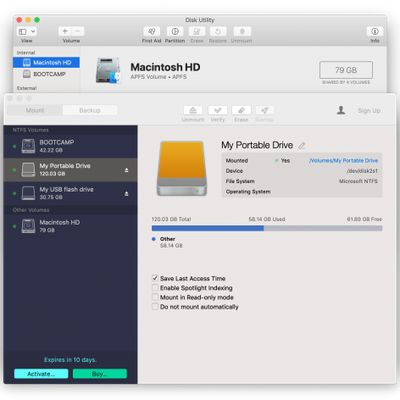Image resolution: width=400 pixels, height=400 pixels.
Task: Enable Spotlight Indexing checkbox
Action: (155, 287)
